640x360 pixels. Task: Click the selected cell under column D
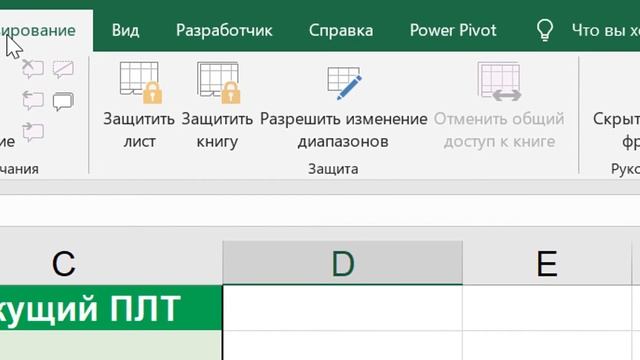pyautogui.click(x=342, y=308)
